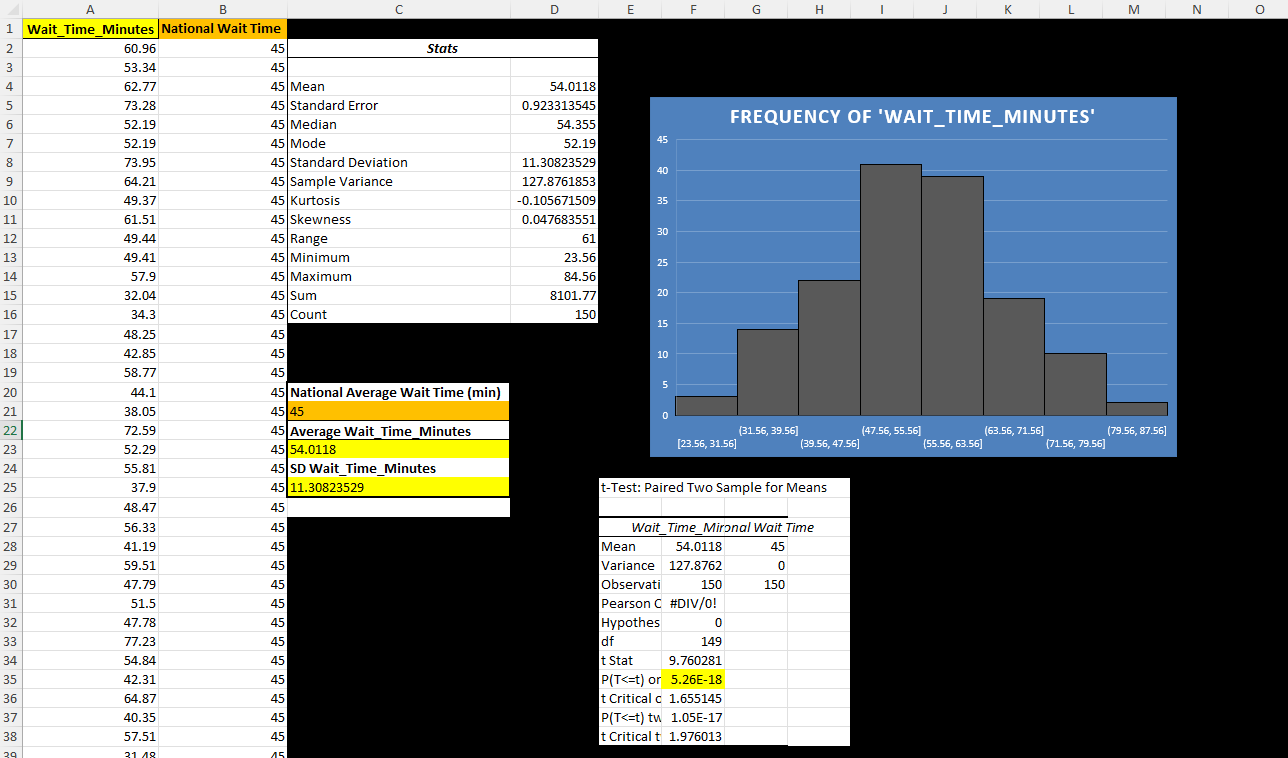Select the National Wait Time header cell
The height and width of the screenshot is (758, 1288).
[222, 28]
